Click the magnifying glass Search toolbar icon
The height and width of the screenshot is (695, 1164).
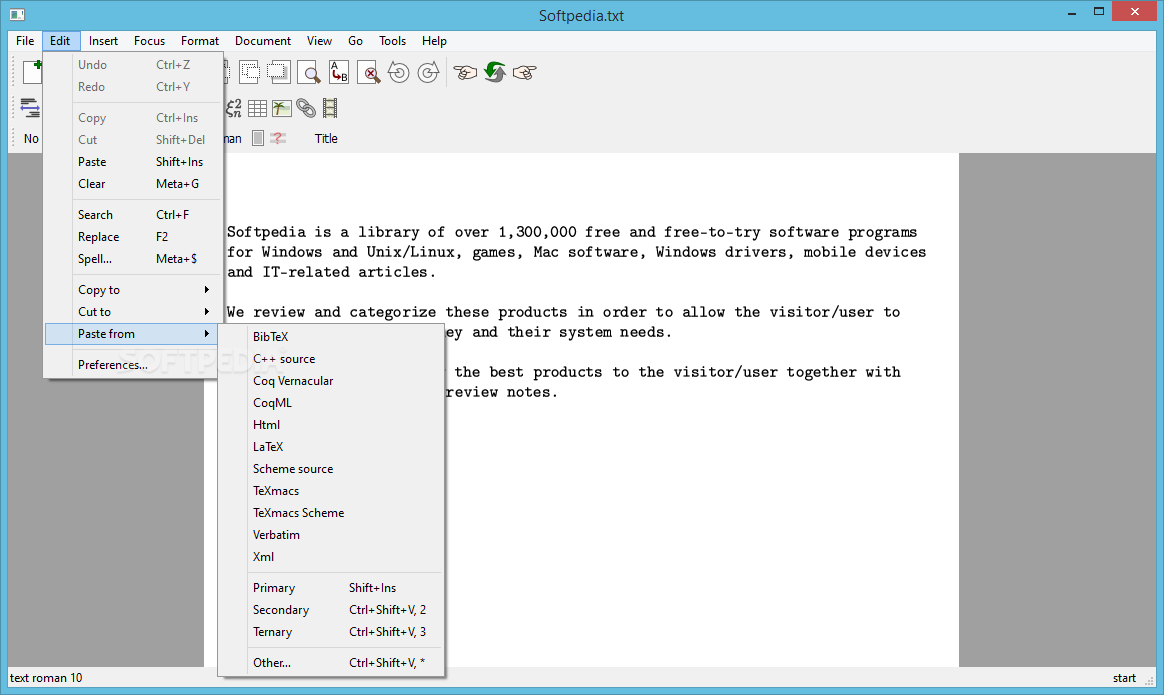click(x=309, y=72)
